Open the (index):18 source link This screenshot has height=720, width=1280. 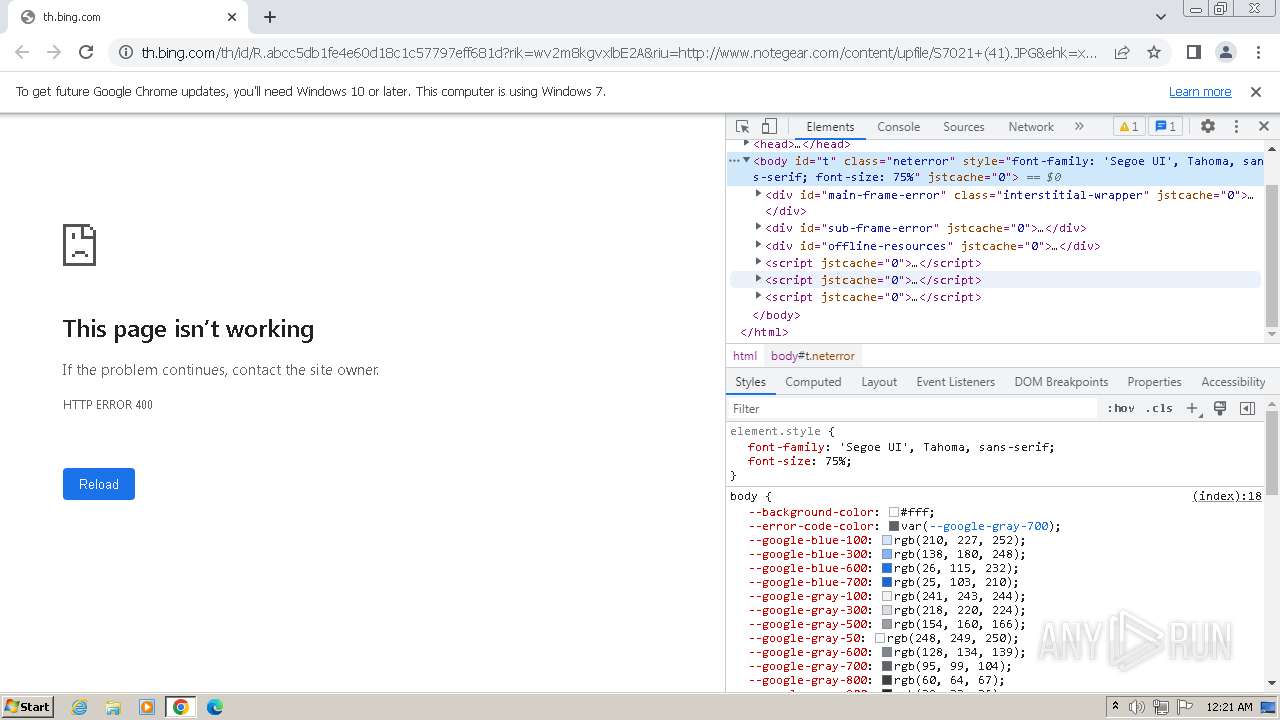coord(1227,496)
